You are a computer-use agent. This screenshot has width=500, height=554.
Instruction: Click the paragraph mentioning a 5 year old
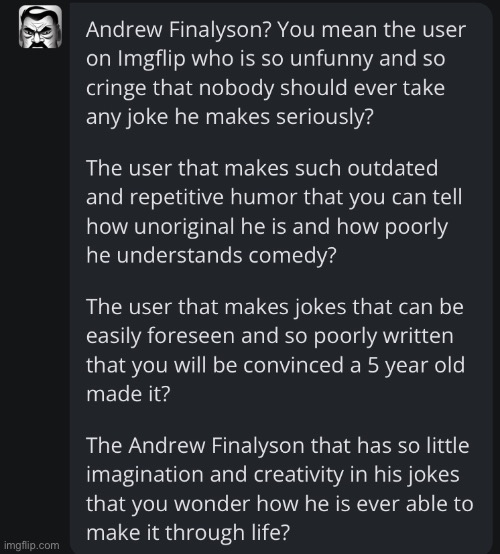[276, 350]
